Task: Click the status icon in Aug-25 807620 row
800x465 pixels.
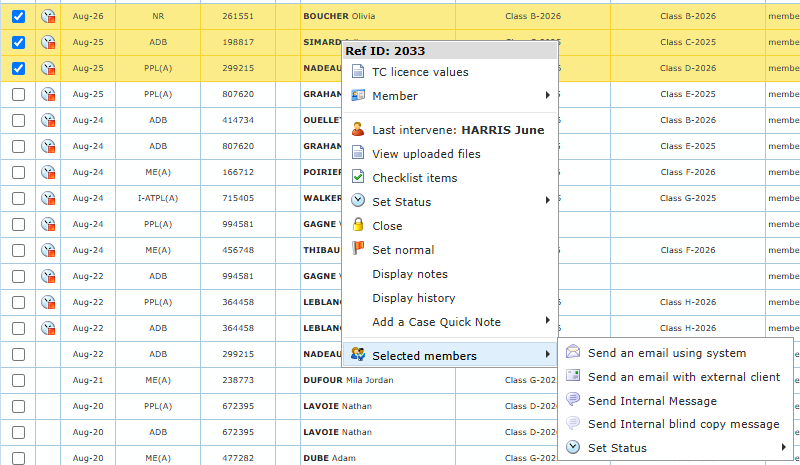Action: click(48, 94)
